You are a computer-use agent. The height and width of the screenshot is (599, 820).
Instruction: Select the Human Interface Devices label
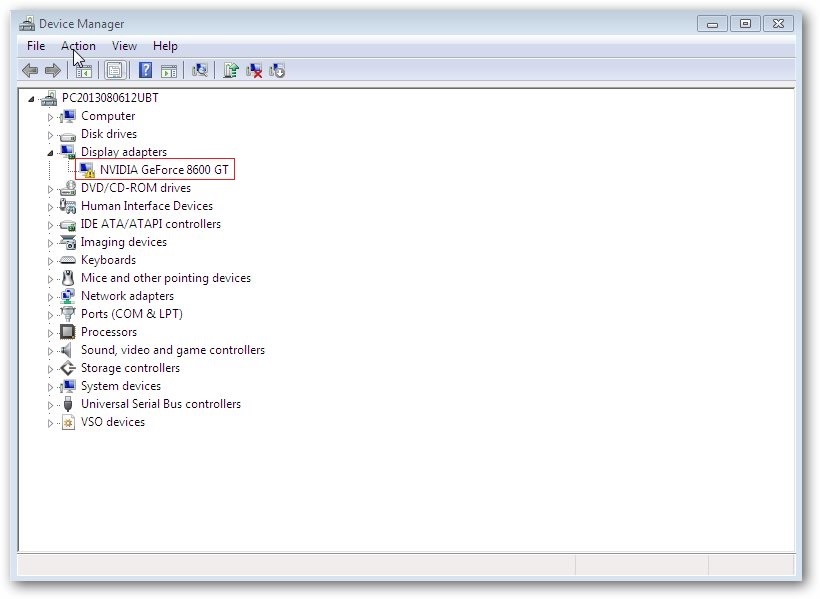pyautogui.click(x=147, y=206)
